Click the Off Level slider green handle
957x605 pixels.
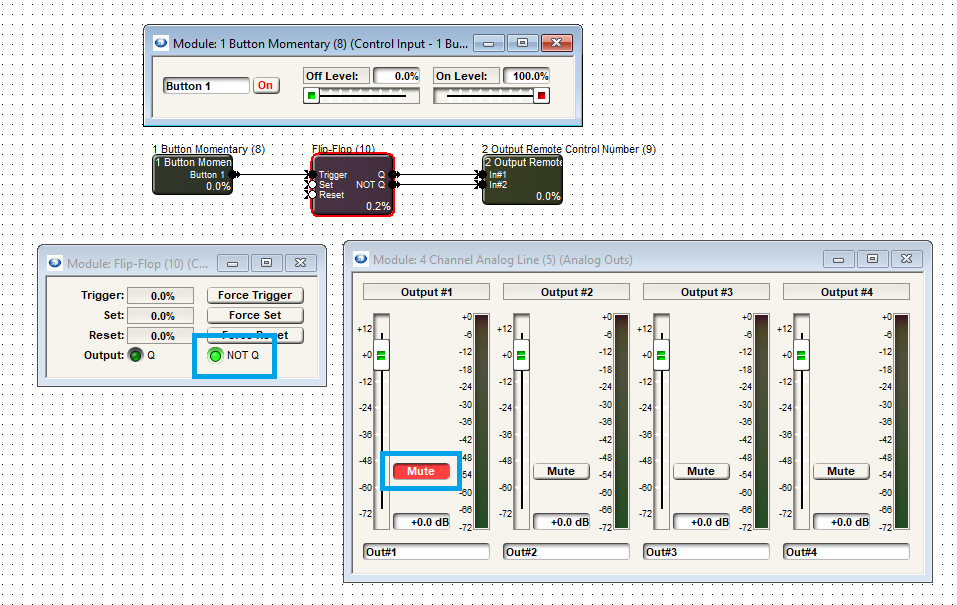point(312,96)
